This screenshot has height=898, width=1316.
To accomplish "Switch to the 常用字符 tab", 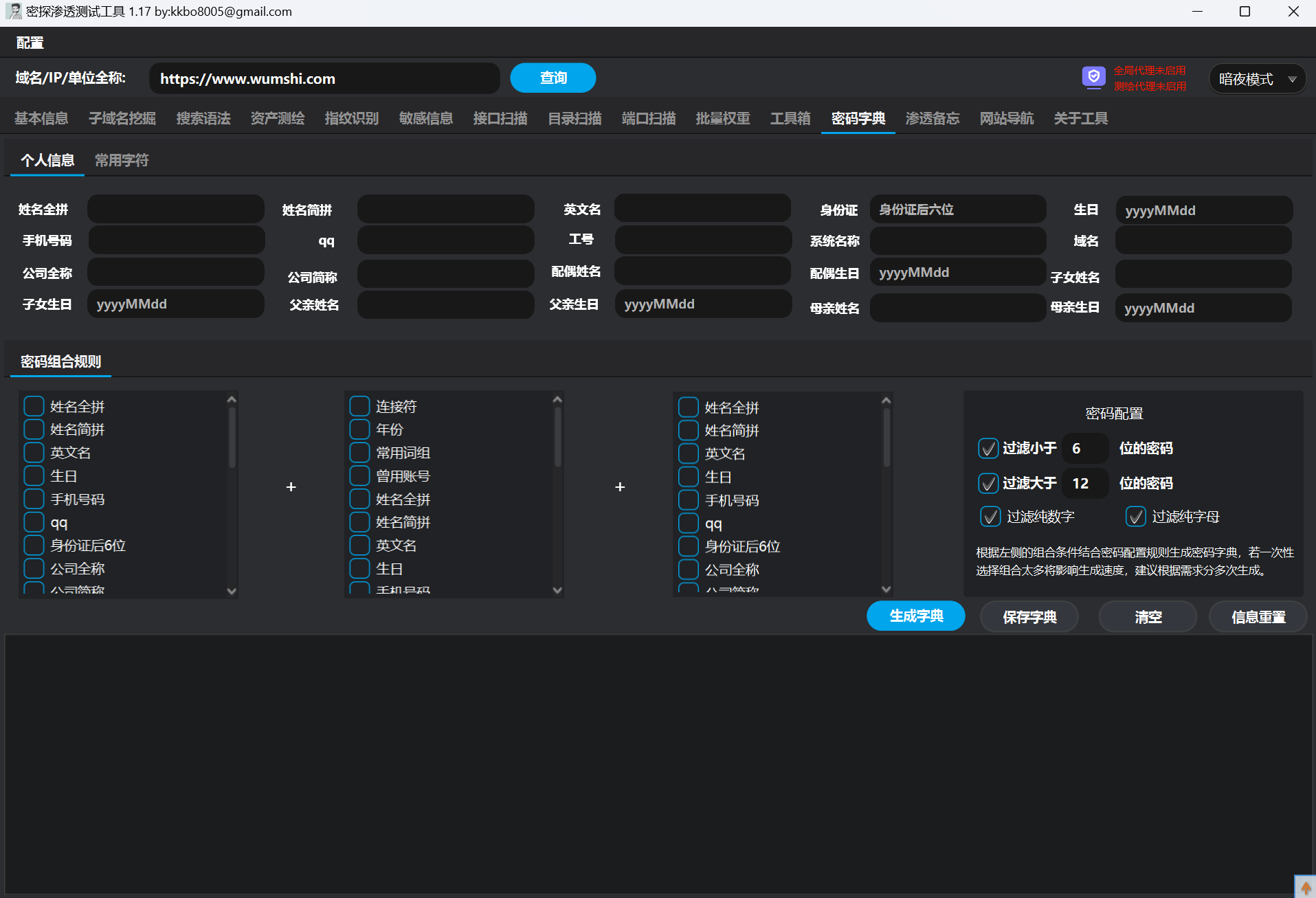I will (x=122, y=160).
